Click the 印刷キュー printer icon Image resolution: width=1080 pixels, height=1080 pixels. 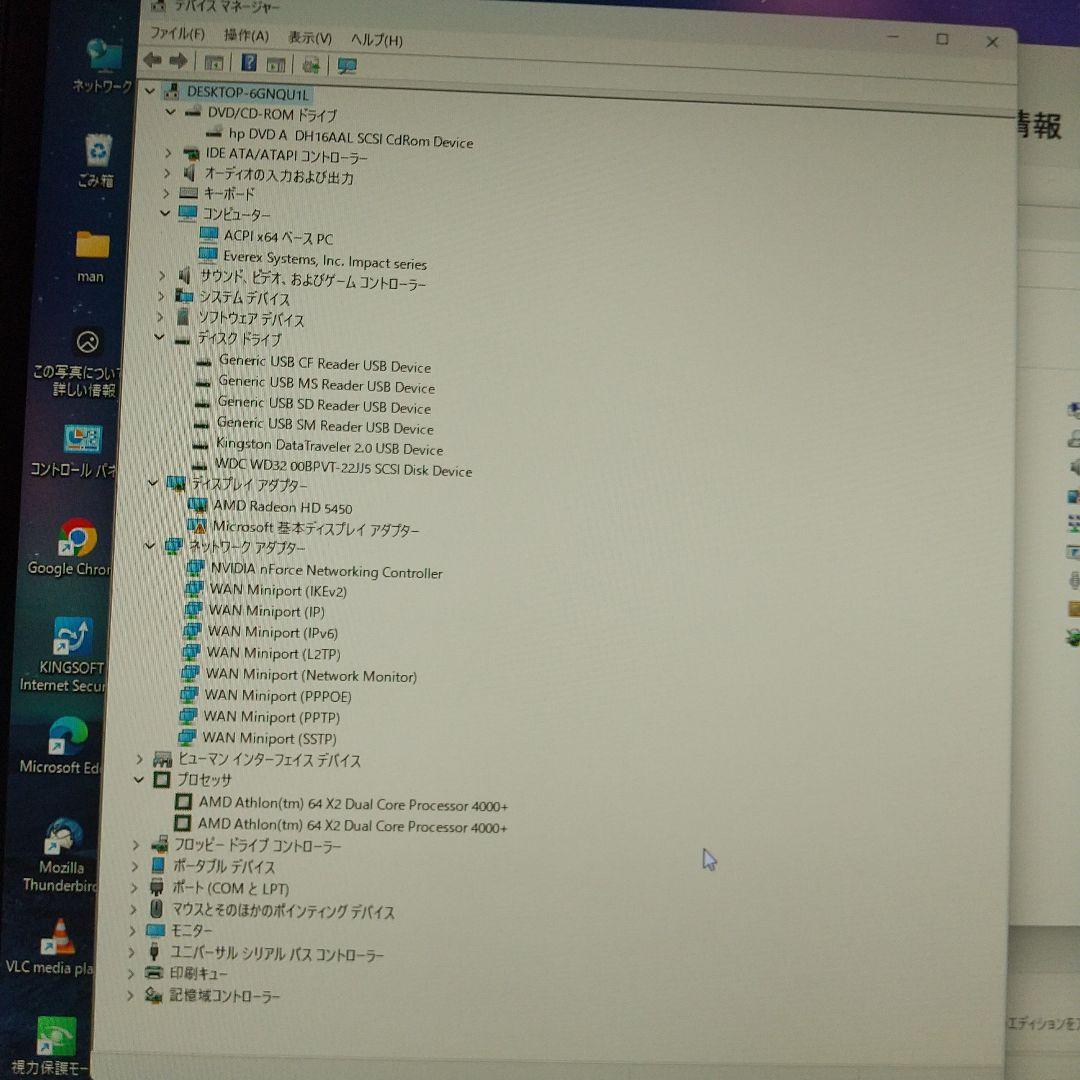(154, 973)
